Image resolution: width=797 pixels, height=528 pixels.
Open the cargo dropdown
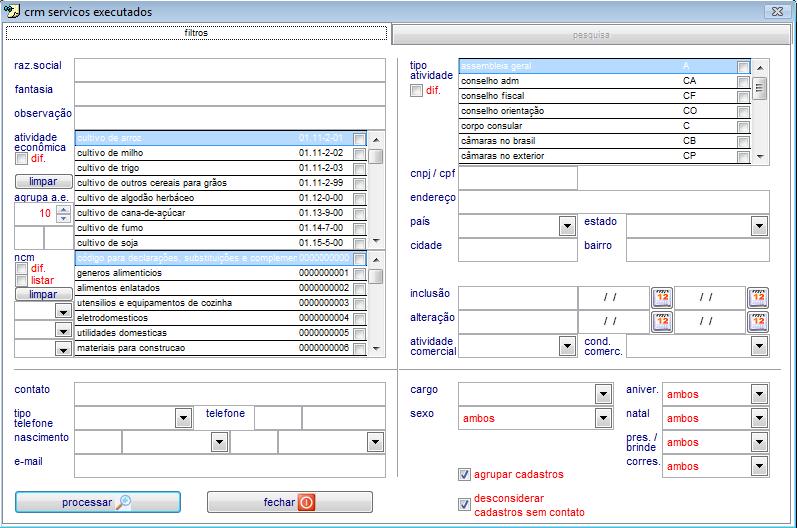[x=602, y=393]
